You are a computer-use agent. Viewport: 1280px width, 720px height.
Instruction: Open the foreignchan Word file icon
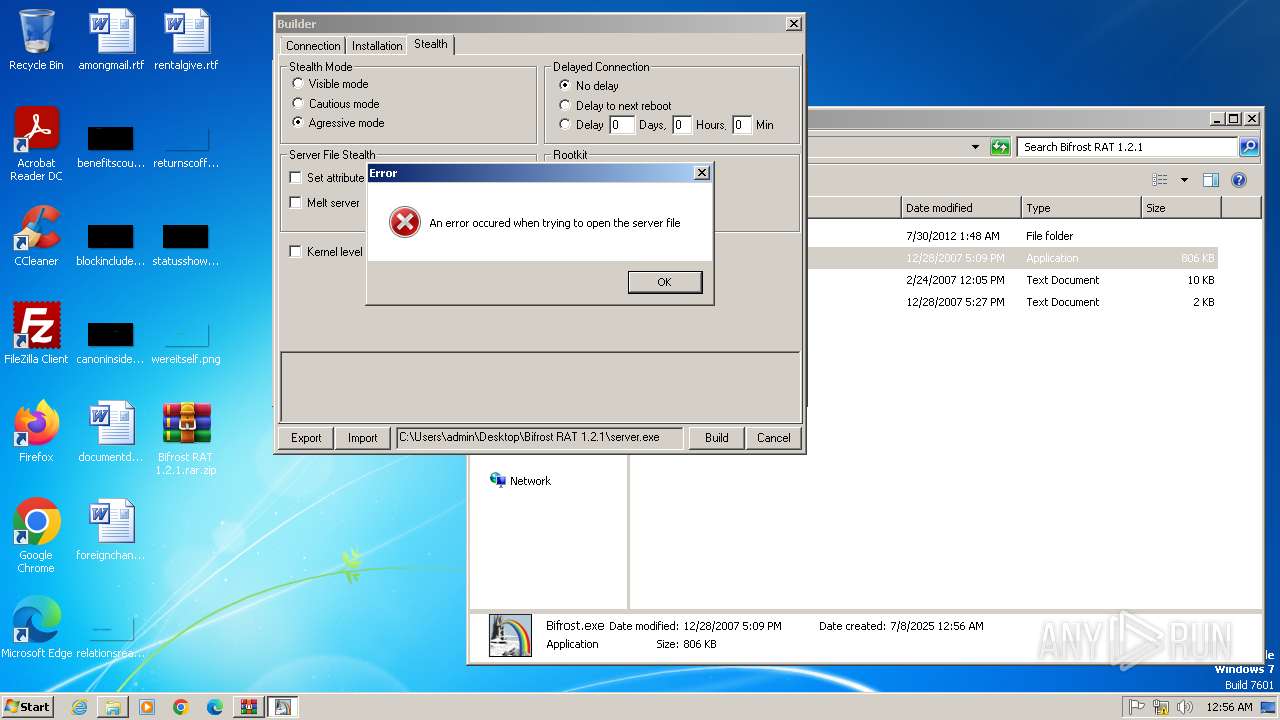[111, 530]
